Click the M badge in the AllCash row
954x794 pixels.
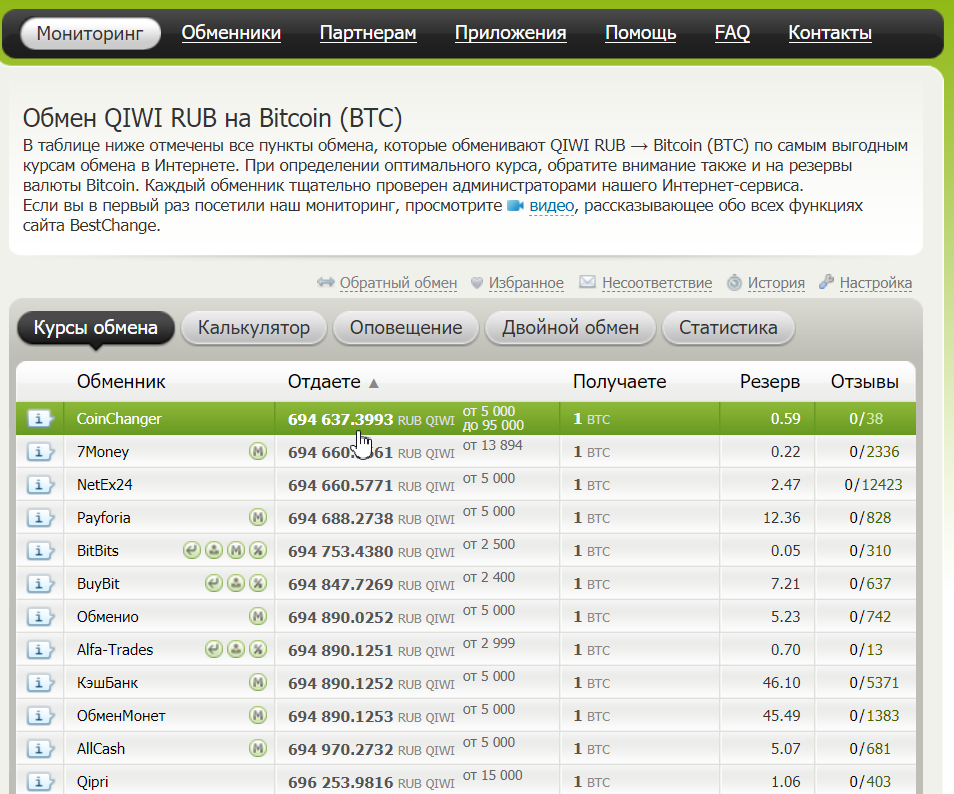(258, 748)
